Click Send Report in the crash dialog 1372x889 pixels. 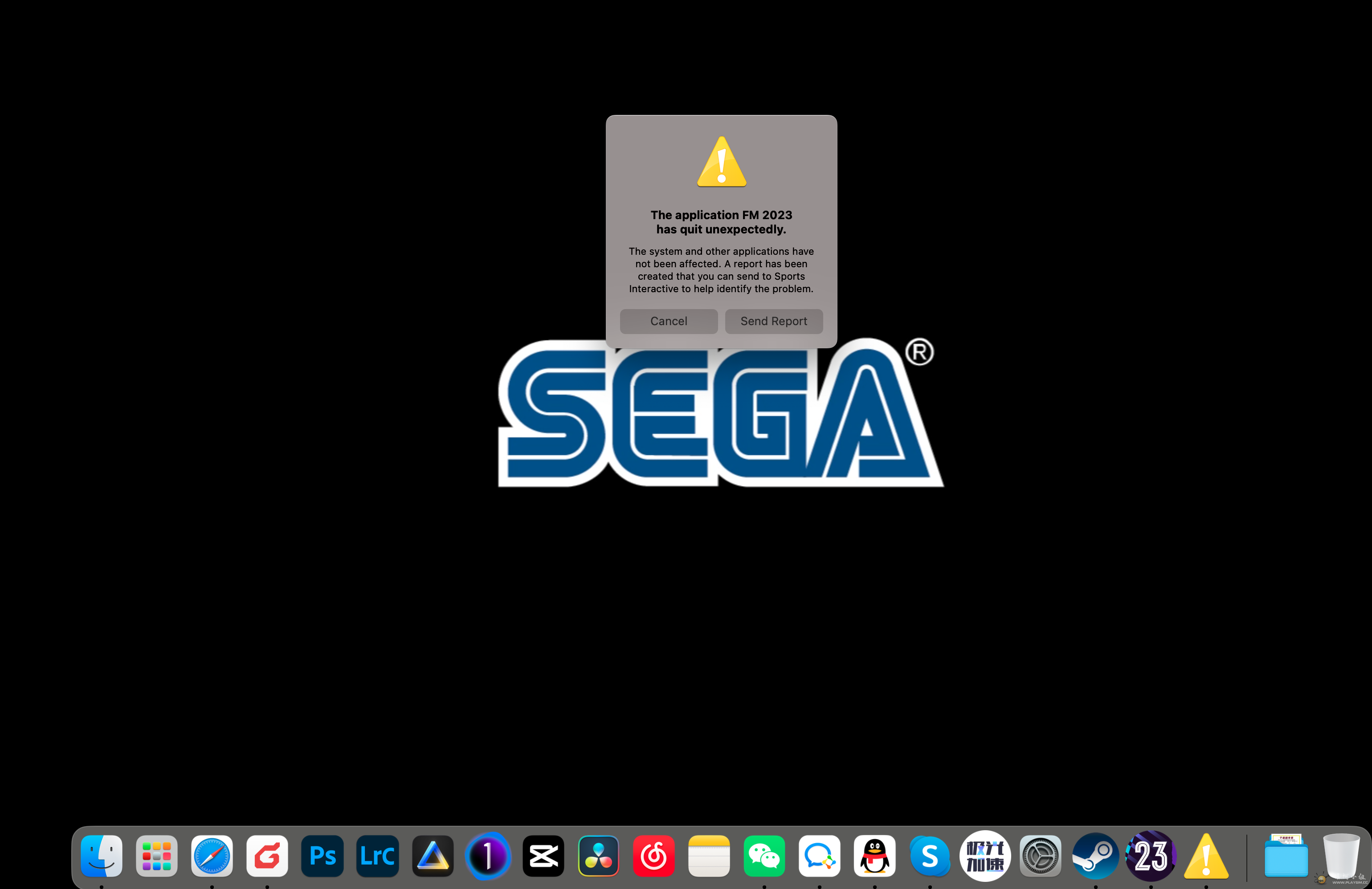(774, 321)
